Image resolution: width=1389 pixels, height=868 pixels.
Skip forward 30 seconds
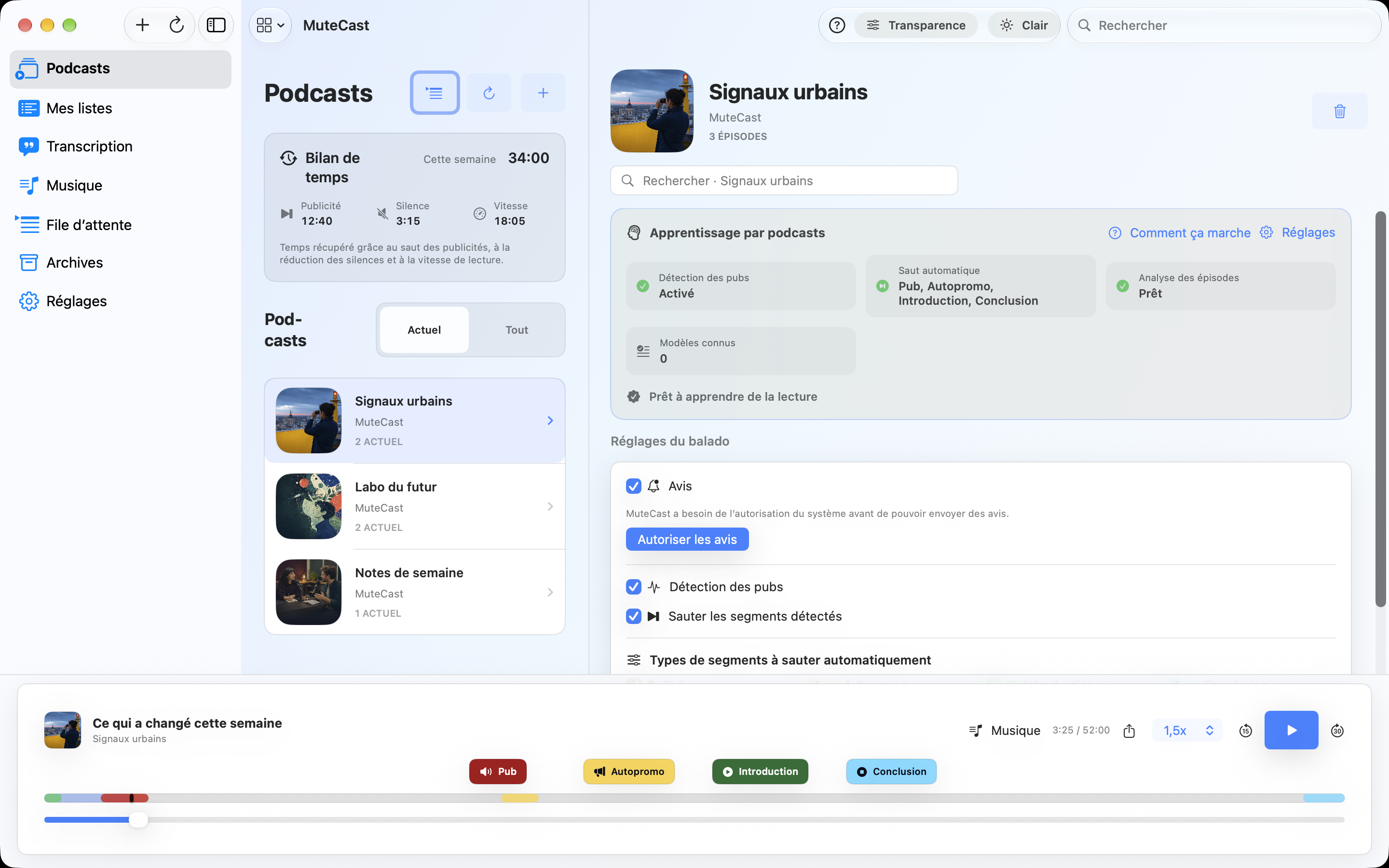(1337, 730)
